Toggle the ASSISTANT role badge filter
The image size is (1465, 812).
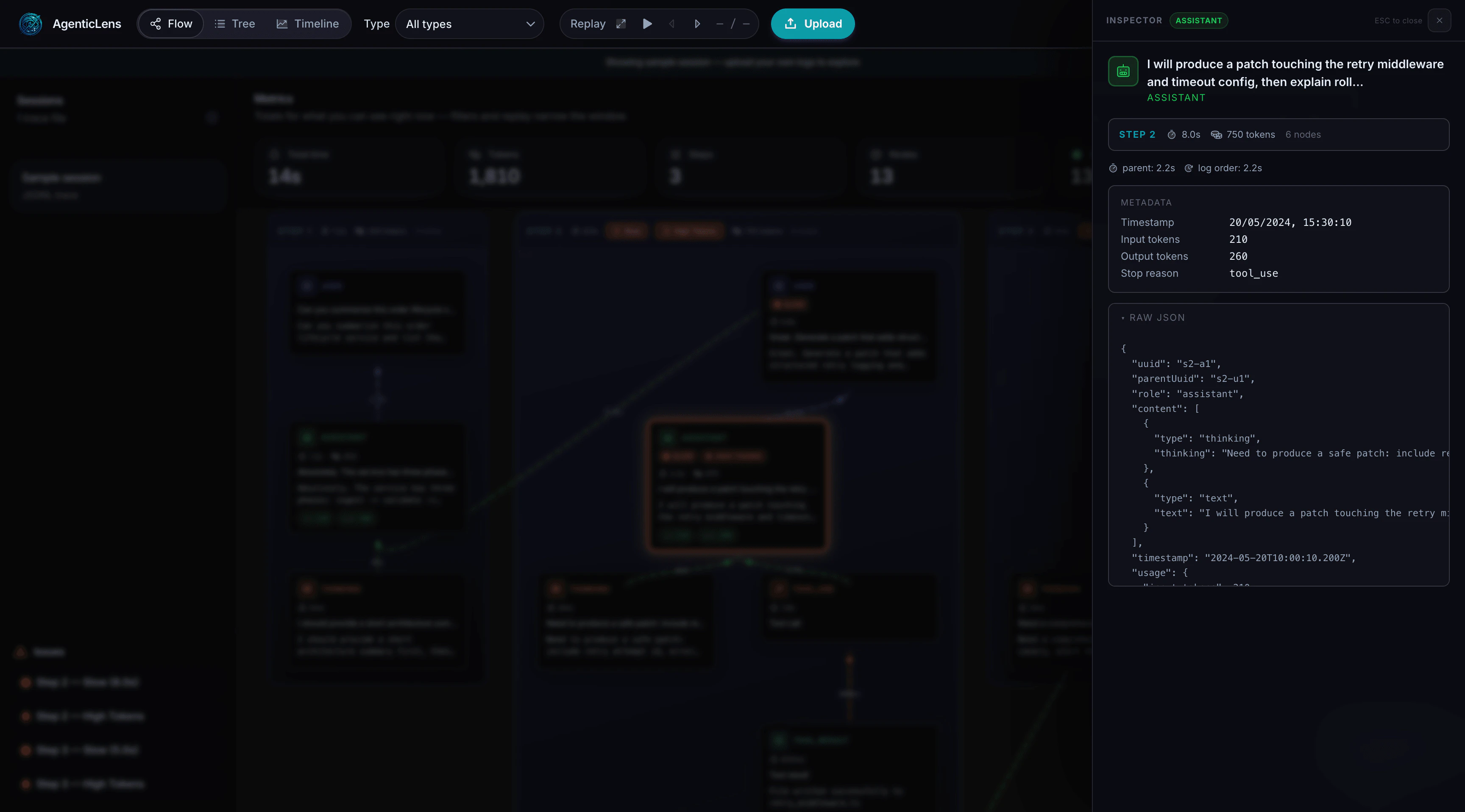click(1198, 20)
